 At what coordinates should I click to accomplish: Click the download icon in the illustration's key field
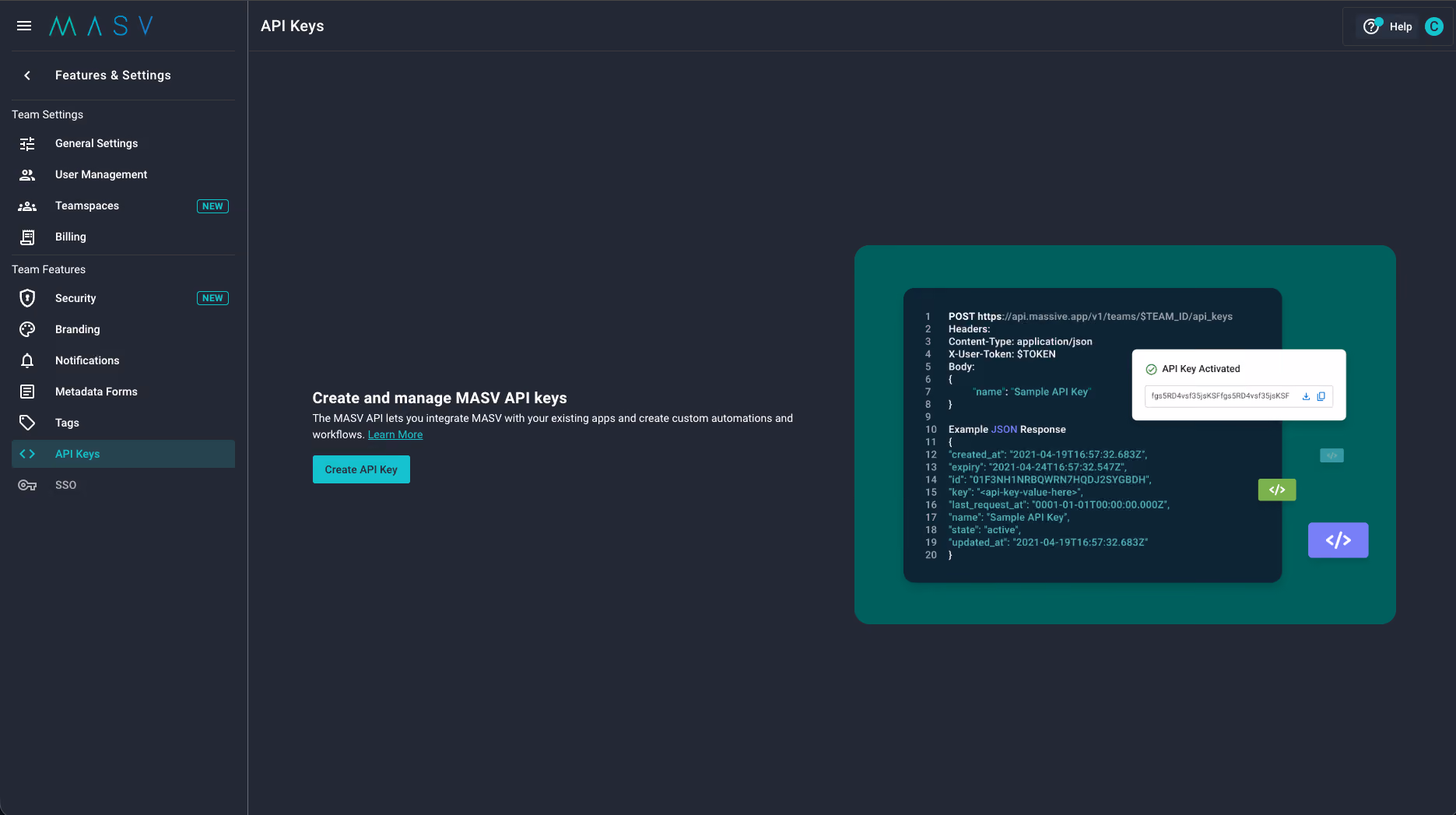pos(1306,396)
